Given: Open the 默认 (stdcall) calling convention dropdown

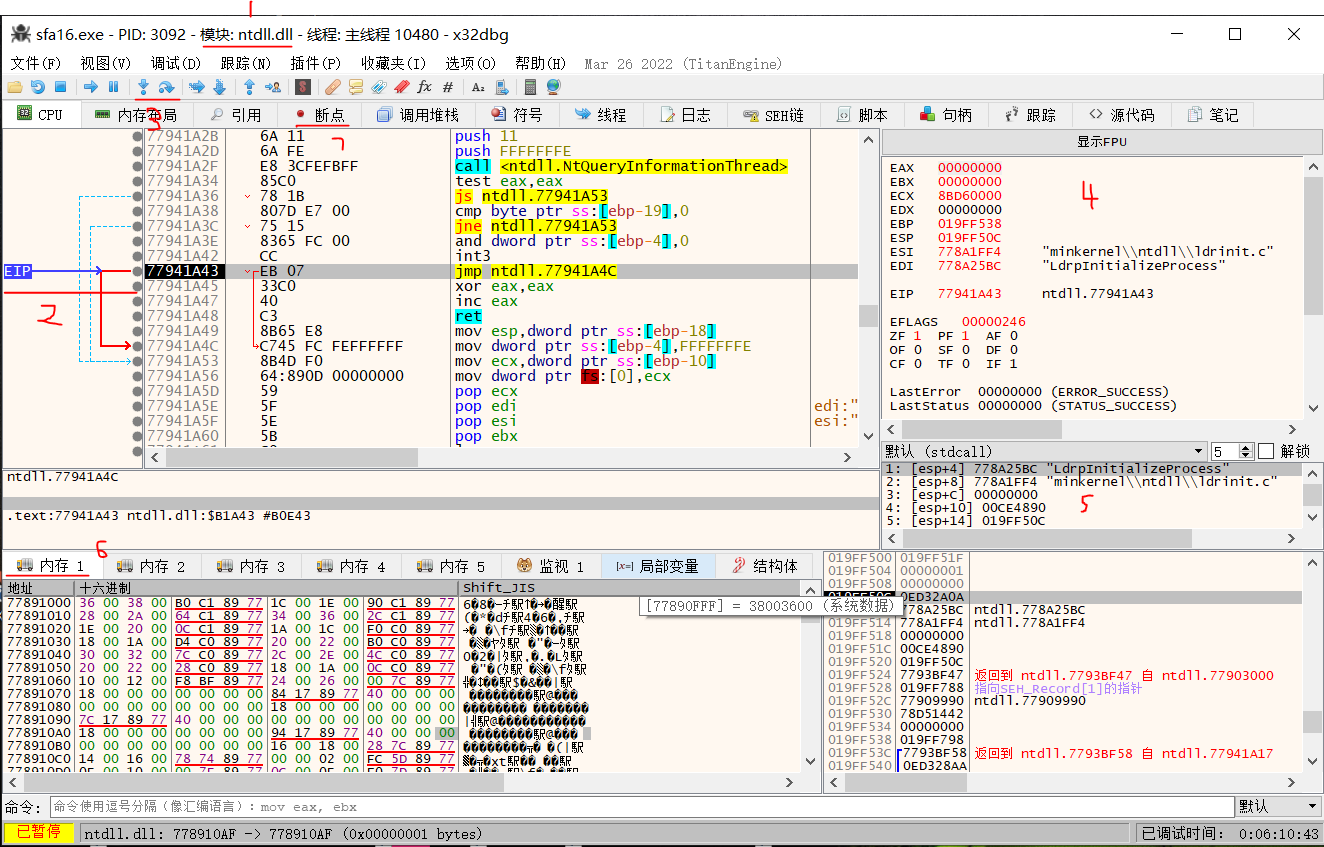Looking at the screenshot, I should coord(1198,451).
